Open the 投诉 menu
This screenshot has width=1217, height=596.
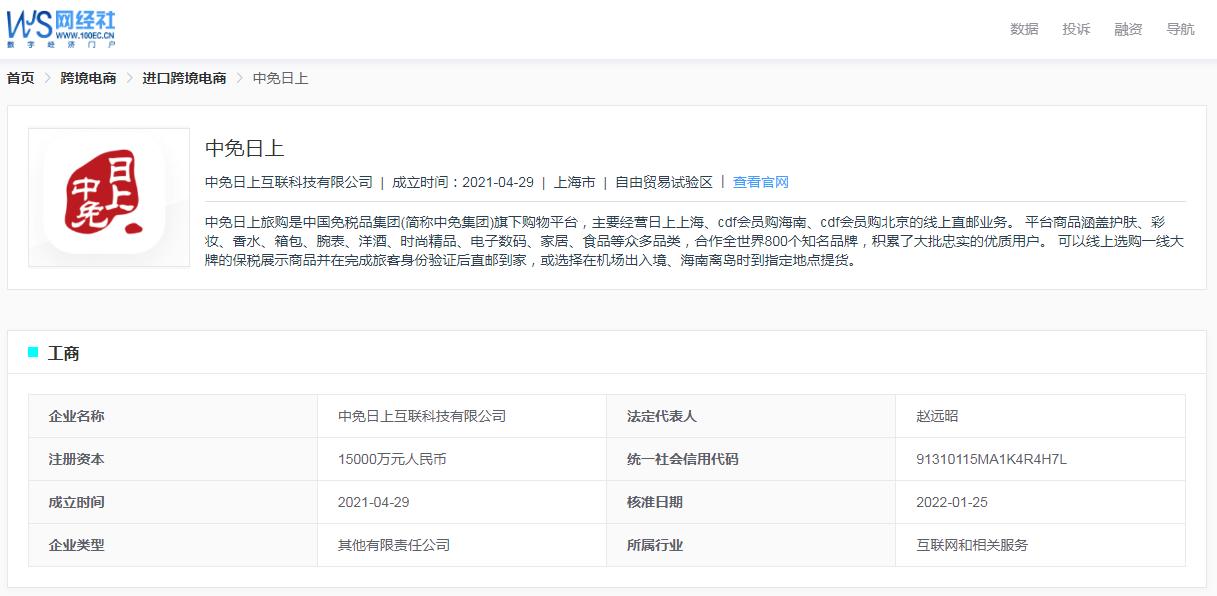point(1076,29)
